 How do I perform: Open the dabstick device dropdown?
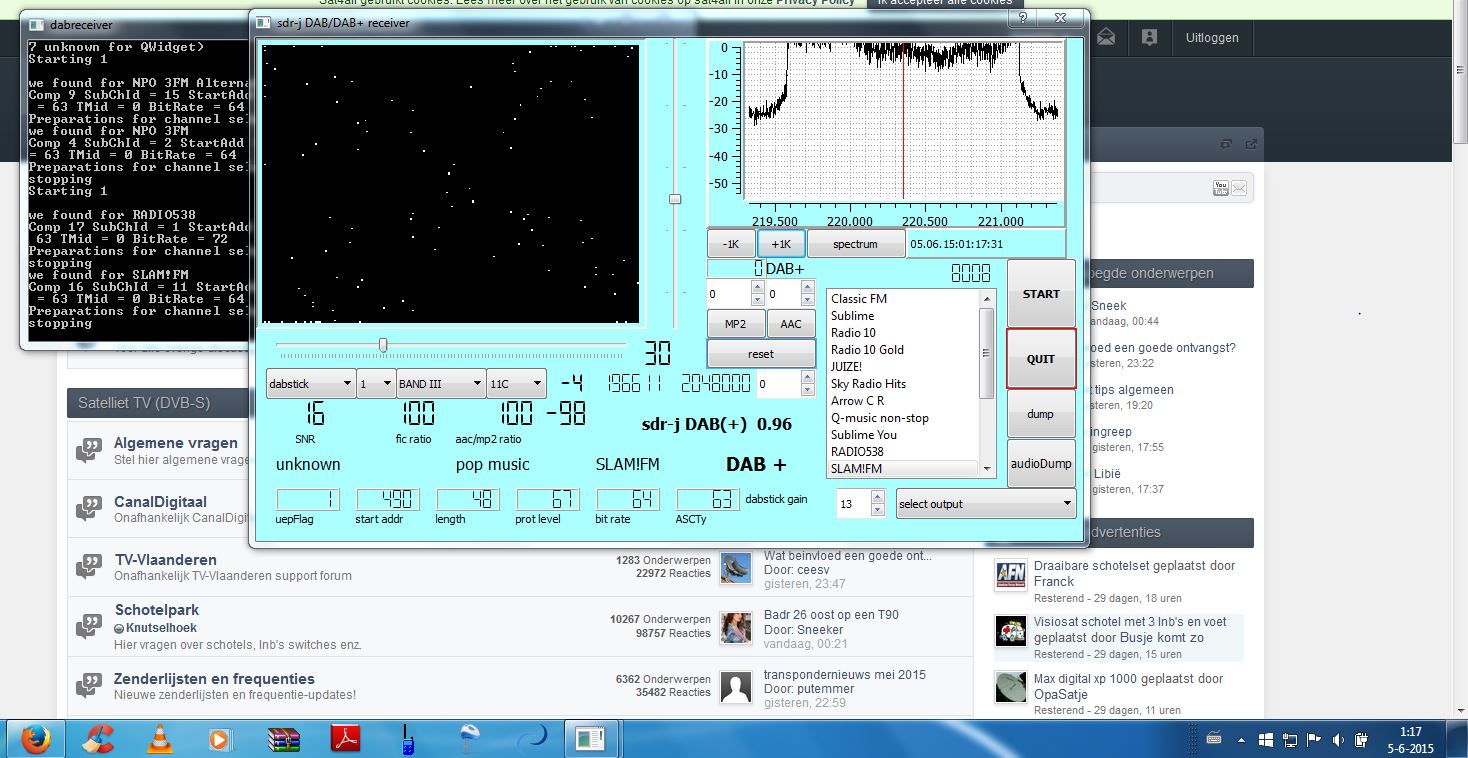[x=310, y=383]
